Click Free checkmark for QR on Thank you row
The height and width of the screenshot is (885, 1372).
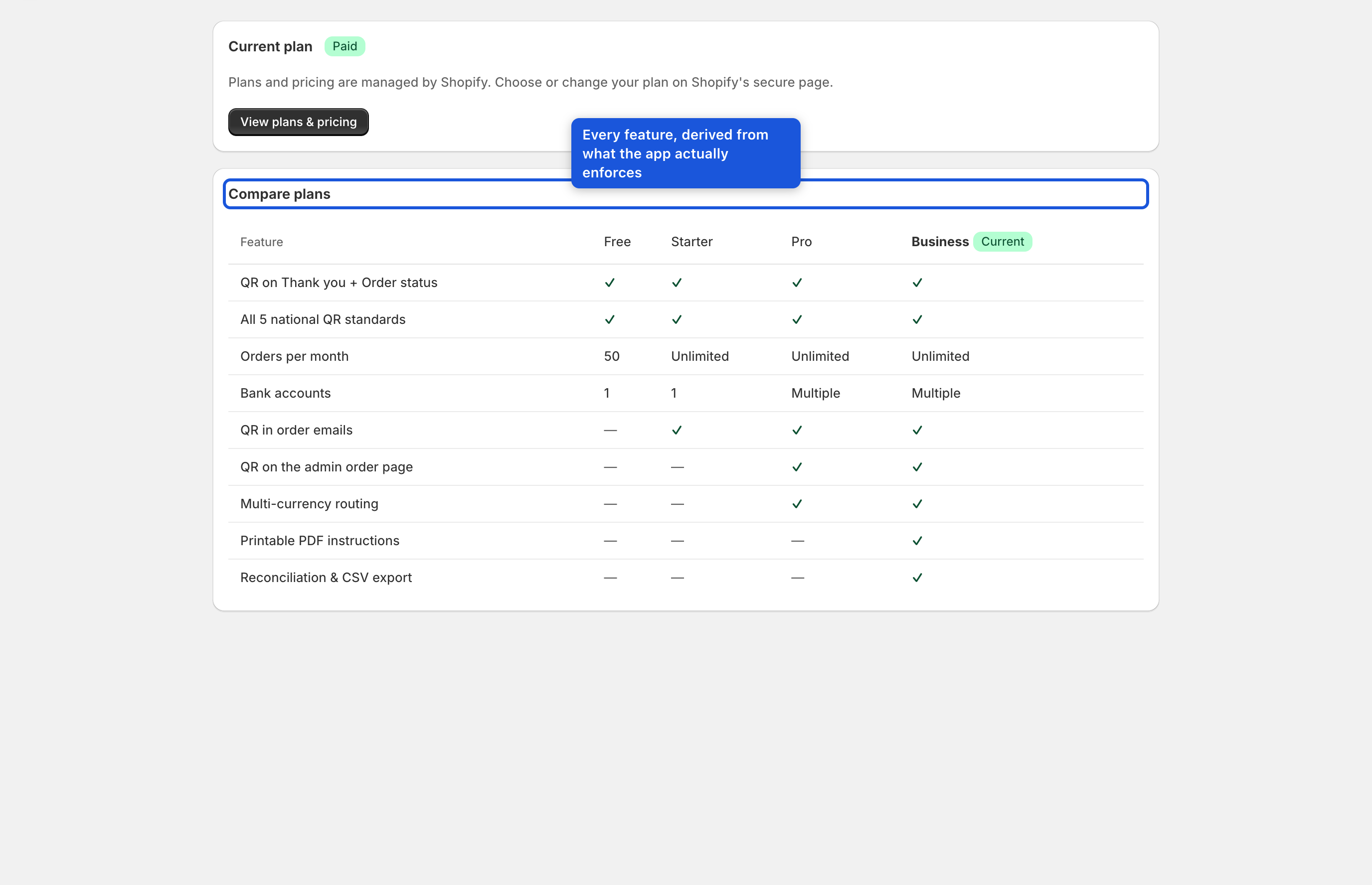610,283
